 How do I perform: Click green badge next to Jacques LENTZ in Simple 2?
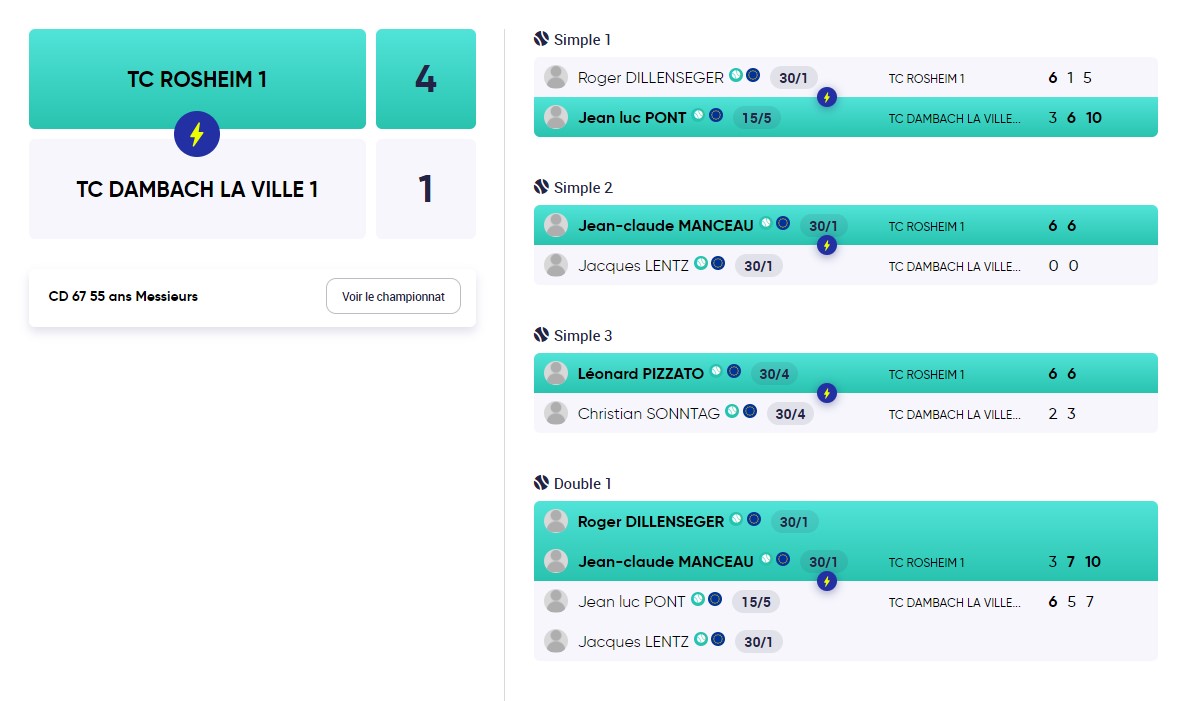pos(701,263)
